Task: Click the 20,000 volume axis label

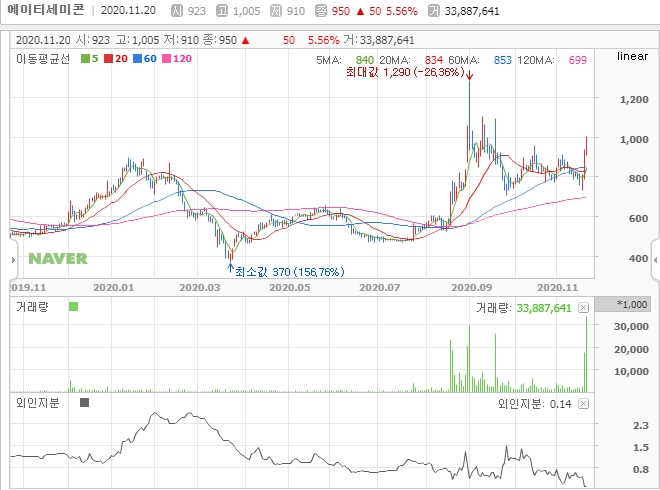Action: click(631, 349)
